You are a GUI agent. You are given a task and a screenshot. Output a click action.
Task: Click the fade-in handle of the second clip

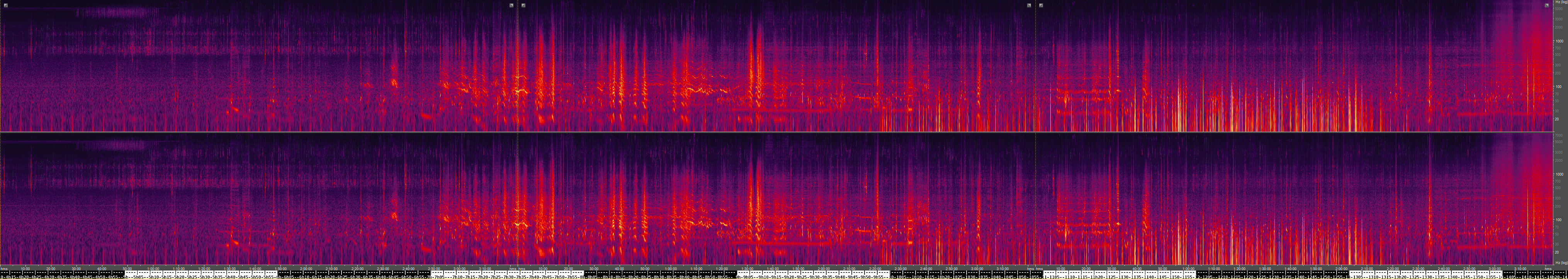523,5
